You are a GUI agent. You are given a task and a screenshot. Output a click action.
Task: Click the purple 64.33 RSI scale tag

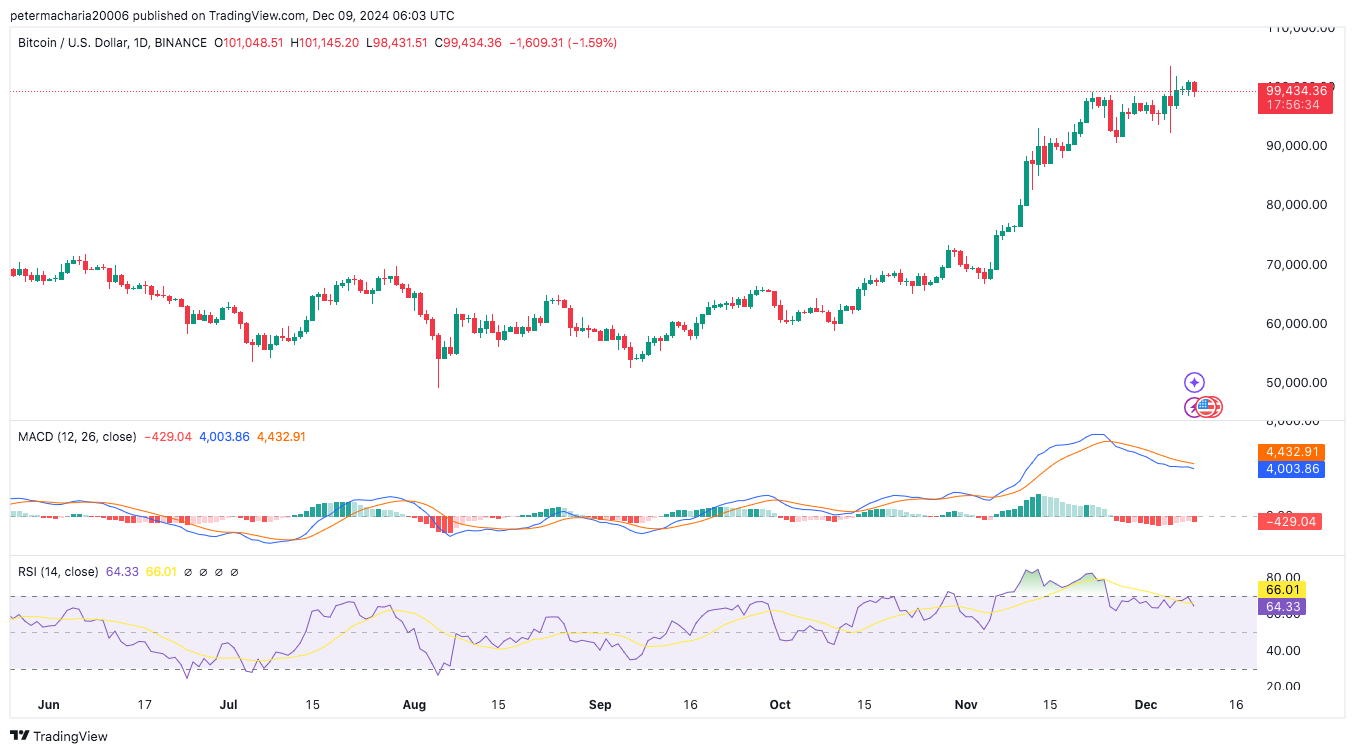click(1283, 606)
